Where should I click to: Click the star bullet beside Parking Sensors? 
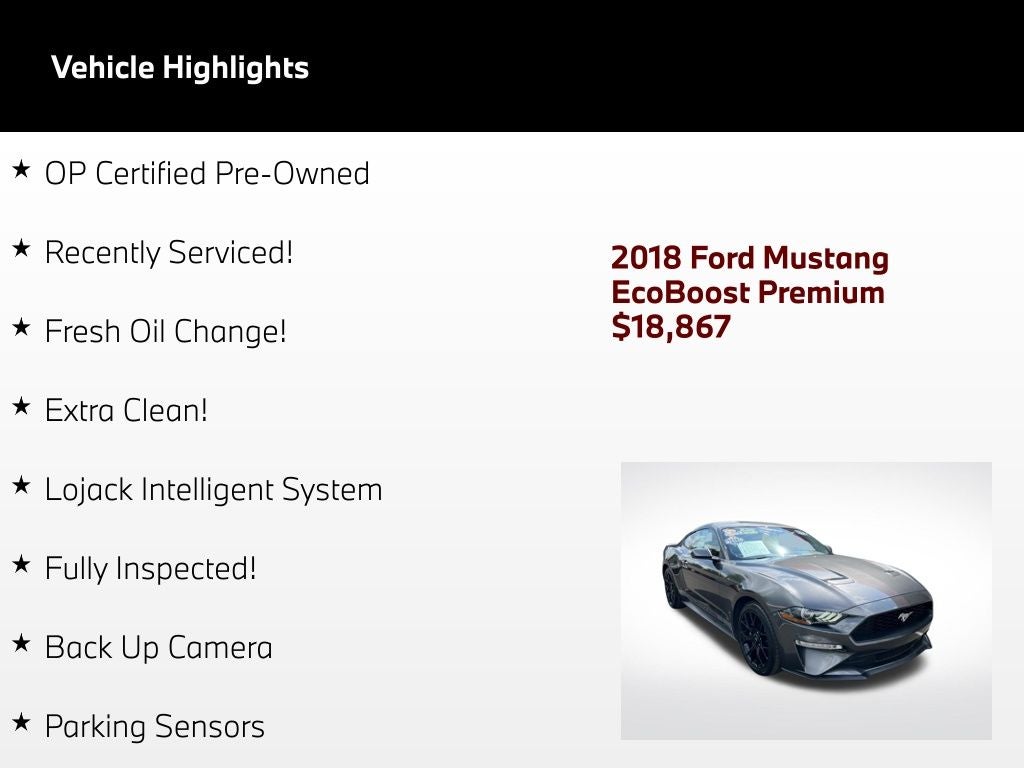[21, 723]
